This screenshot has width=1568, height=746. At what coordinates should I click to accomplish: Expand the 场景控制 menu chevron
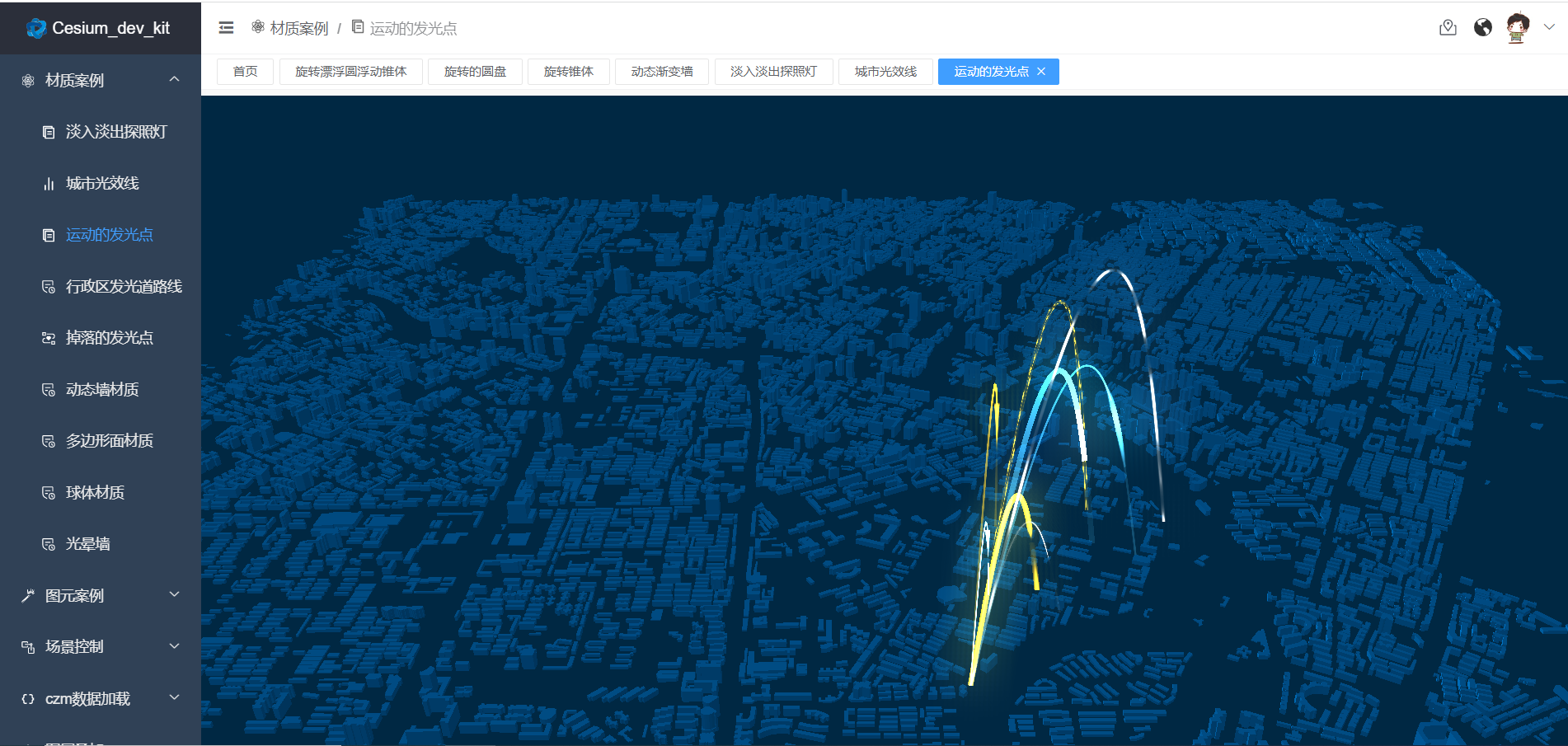[x=174, y=646]
